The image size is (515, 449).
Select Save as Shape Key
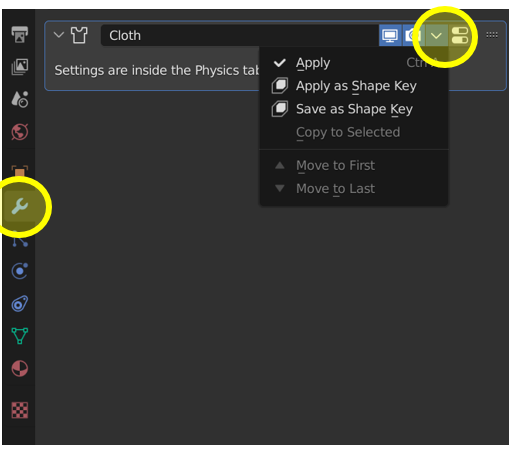pos(354,109)
